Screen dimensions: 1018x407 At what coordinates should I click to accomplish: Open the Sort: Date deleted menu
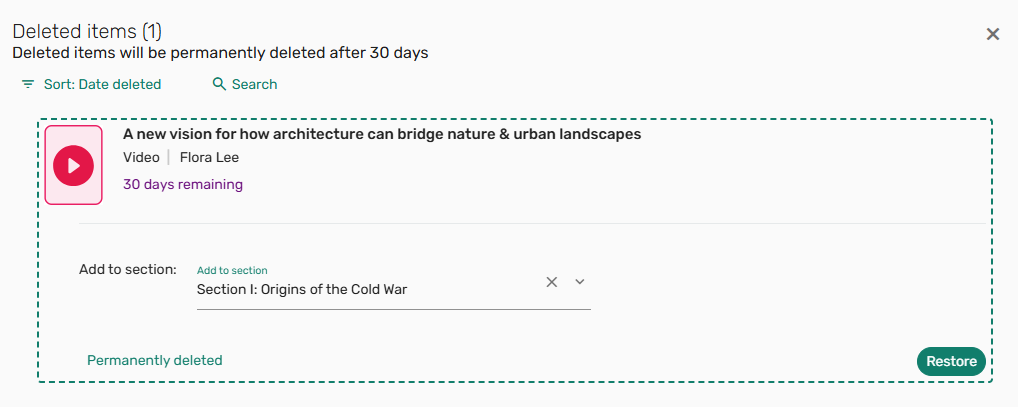[102, 85]
